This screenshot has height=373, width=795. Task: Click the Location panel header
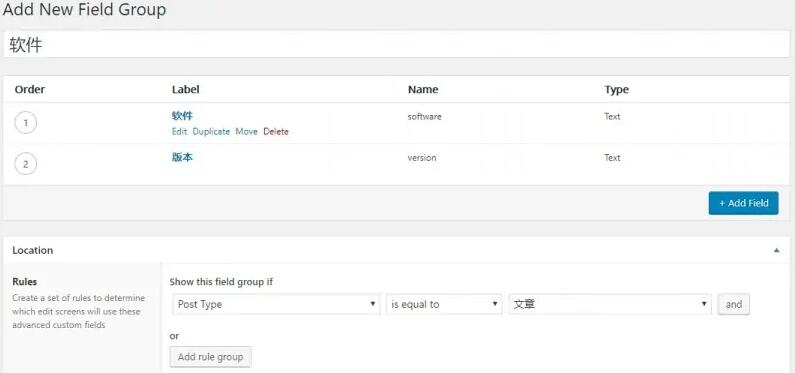pyautogui.click(x=397, y=250)
